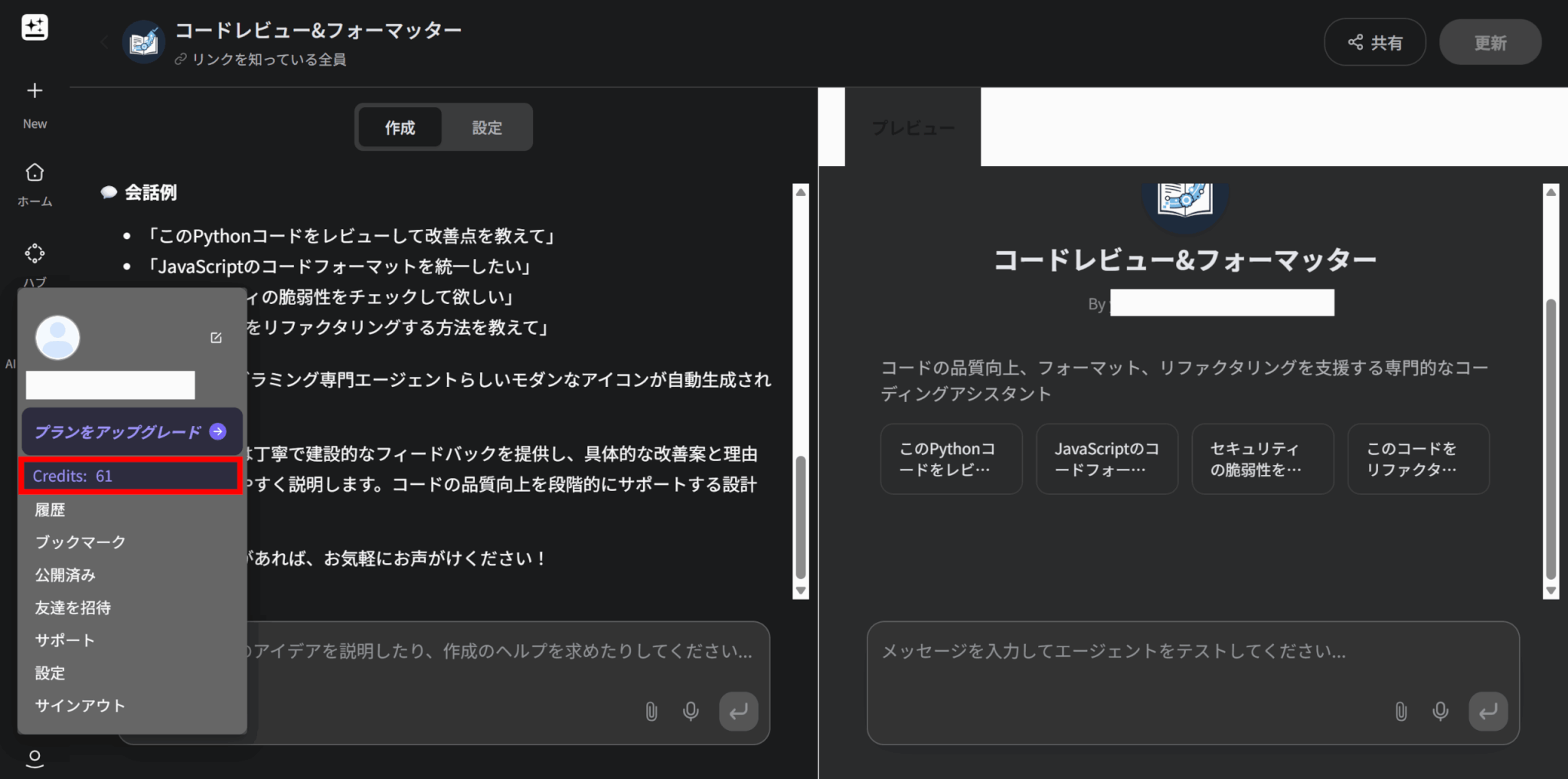The height and width of the screenshot is (779, 1568).
Task: Click the 共有 share button
Action: click(1374, 43)
